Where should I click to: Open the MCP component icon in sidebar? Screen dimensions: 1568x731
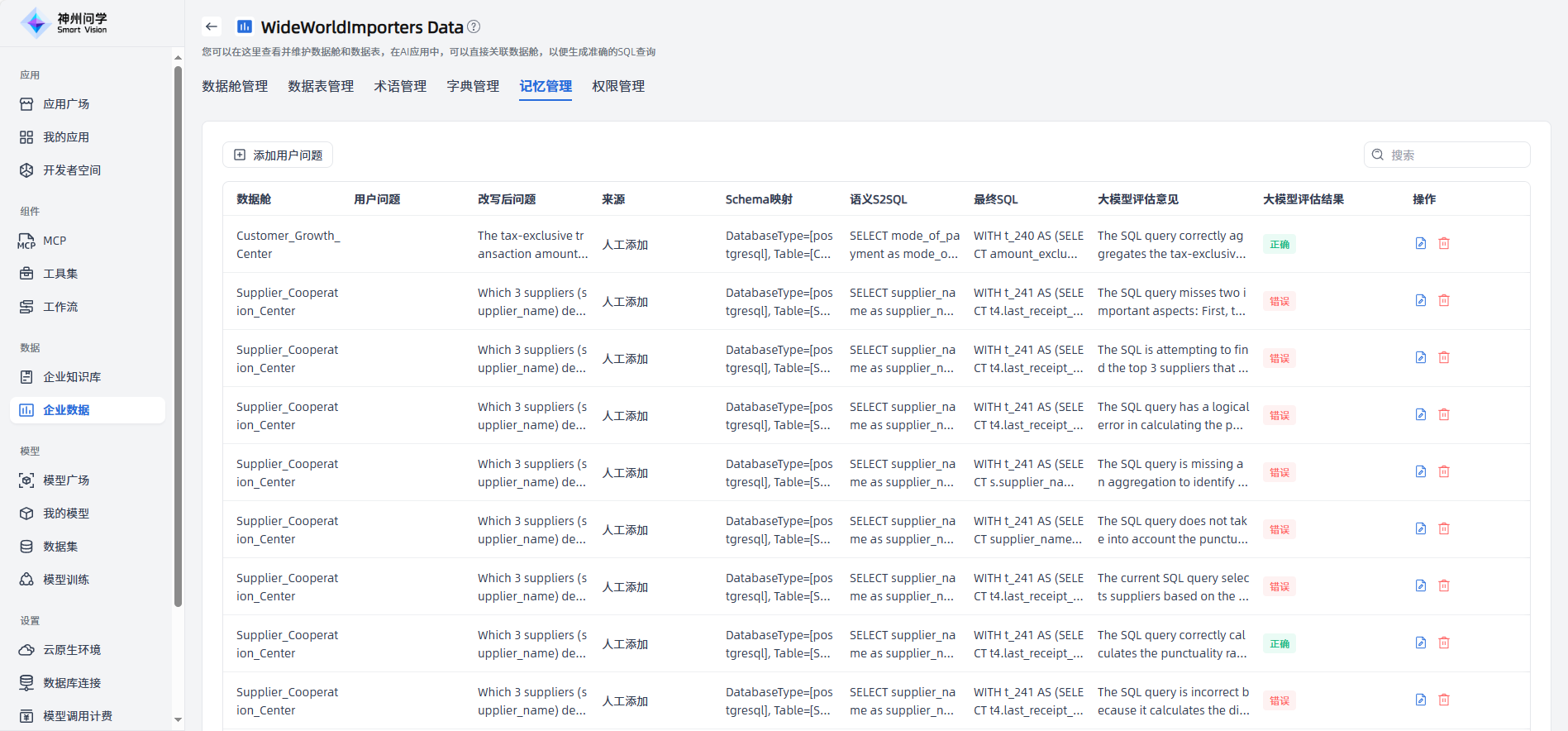coord(26,241)
